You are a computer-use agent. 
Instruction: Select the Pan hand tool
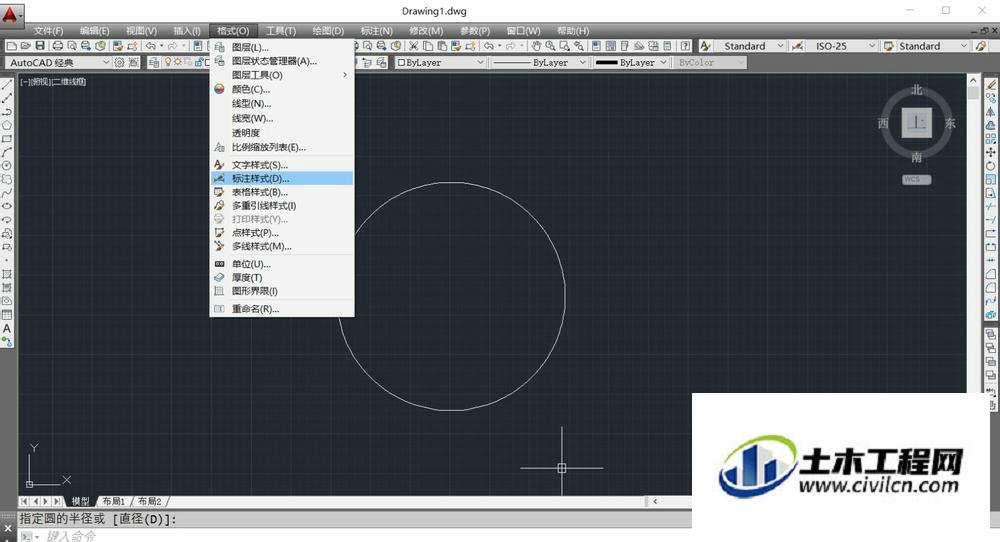(536, 46)
